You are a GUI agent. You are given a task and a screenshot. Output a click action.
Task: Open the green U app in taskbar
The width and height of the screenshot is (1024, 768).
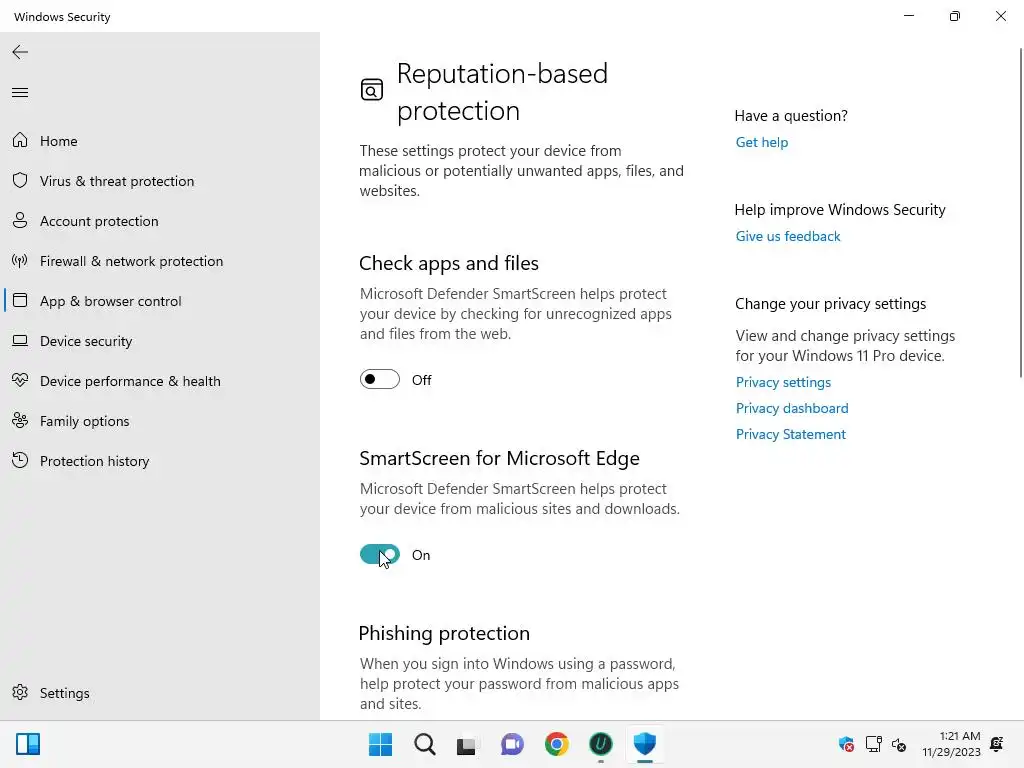tap(601, 744)
